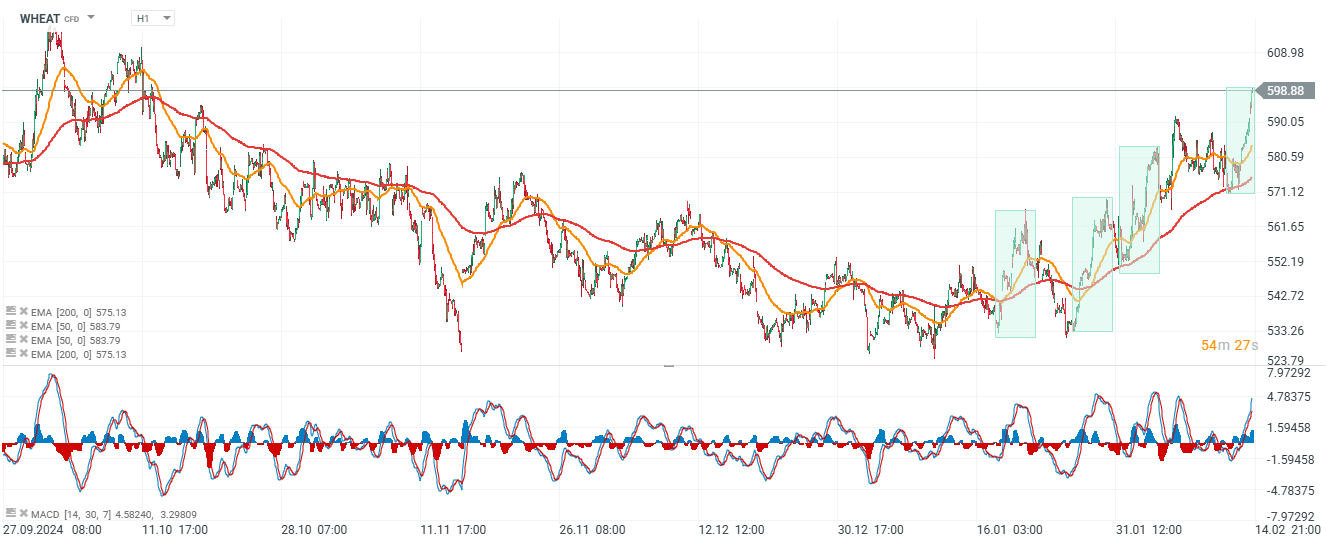Click the 31.01 12:00 time axis label
The width and height of the screenshot is (1327, 547).
pos(1149,529)
